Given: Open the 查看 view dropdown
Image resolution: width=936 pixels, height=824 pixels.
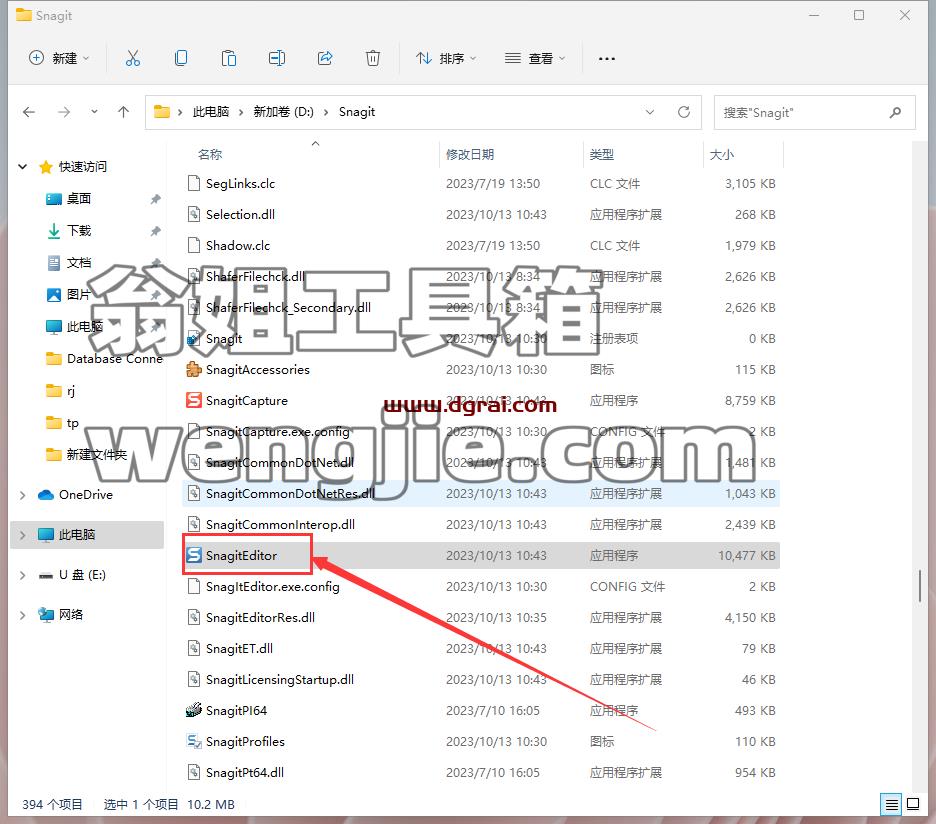Looking at the screenshot, I should point(535,58).
